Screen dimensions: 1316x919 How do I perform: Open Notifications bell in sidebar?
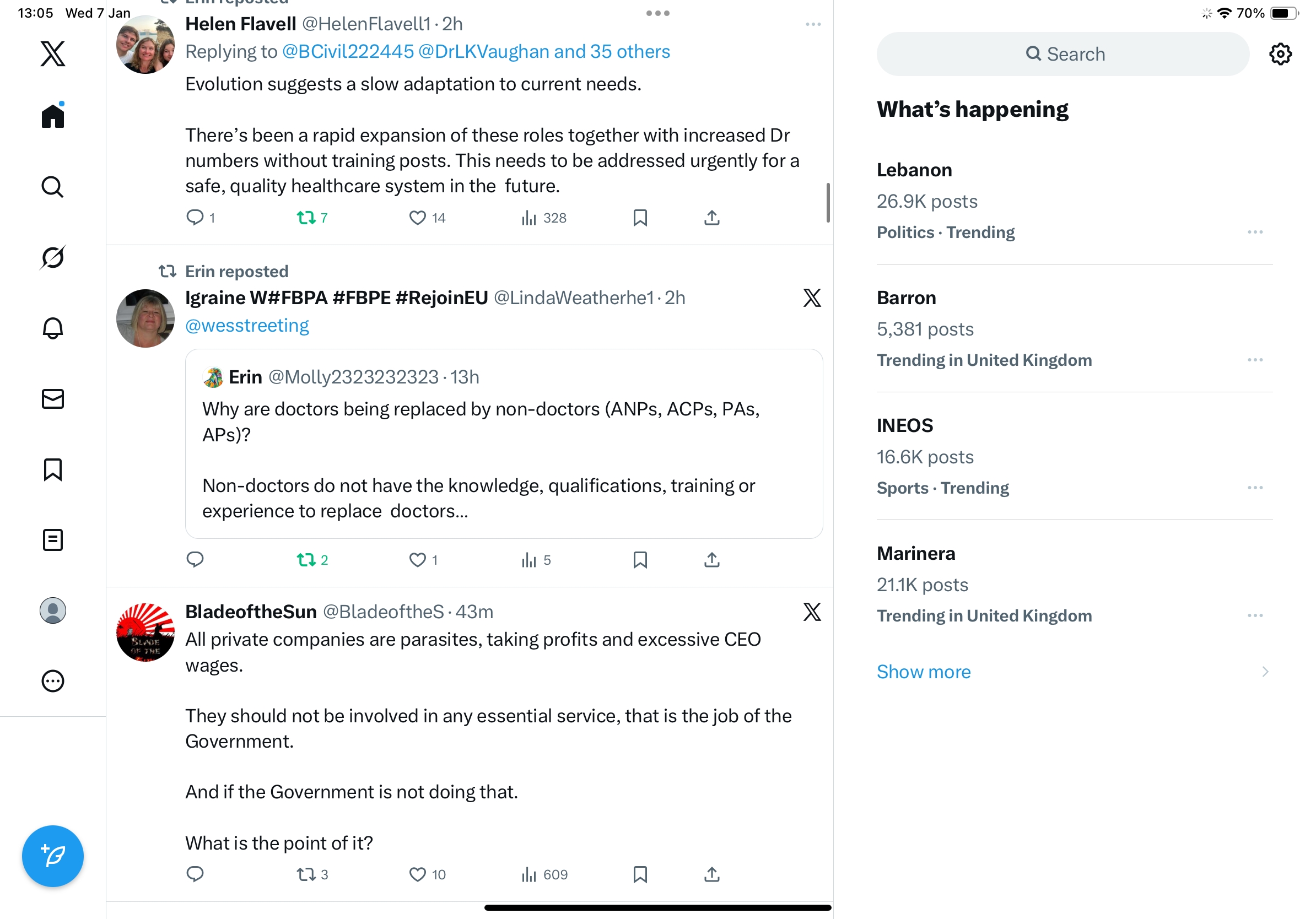coord(53,328)
